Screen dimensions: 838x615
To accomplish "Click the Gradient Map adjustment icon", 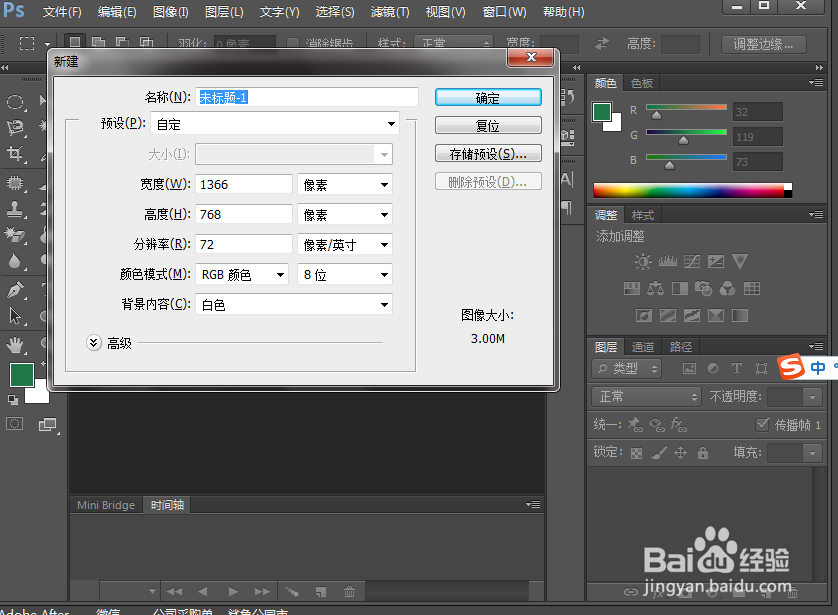I will (740, 315).
